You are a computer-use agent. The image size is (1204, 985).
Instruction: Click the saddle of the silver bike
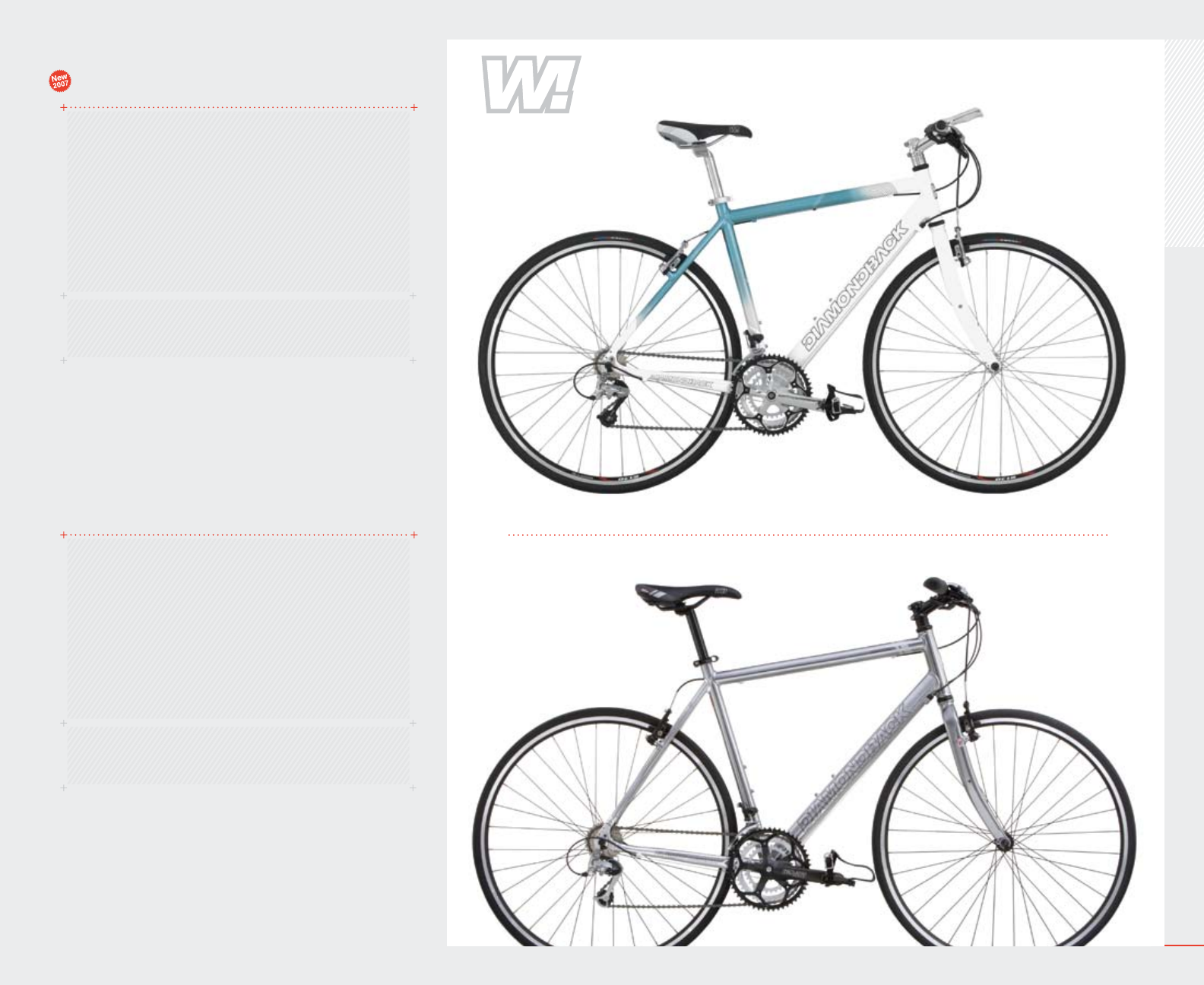[688, 594]
